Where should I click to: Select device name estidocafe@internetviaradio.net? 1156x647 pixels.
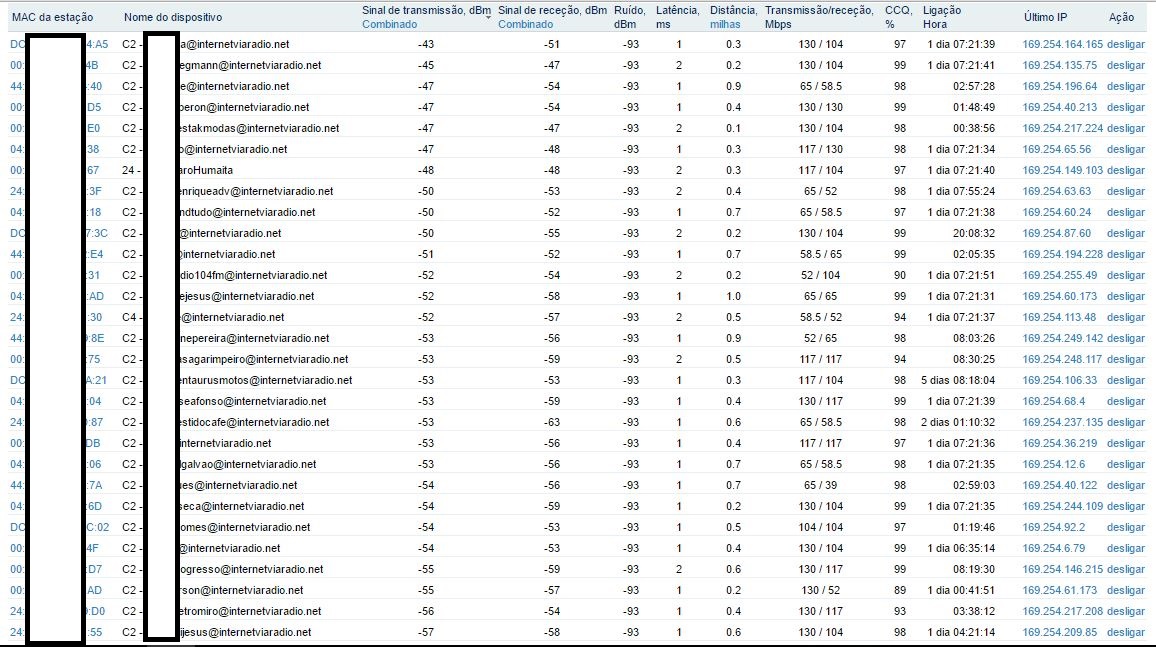[254, 422]
